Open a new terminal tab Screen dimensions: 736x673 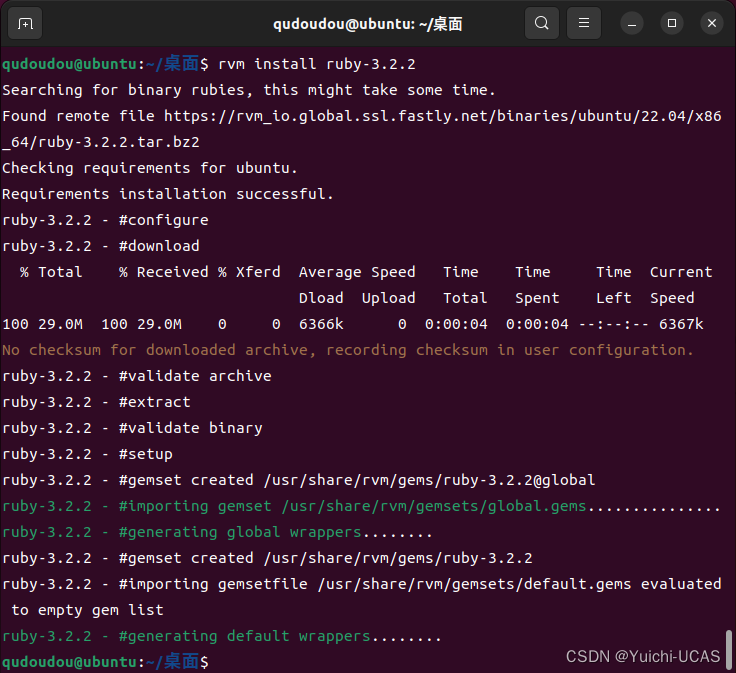(25, 23)
